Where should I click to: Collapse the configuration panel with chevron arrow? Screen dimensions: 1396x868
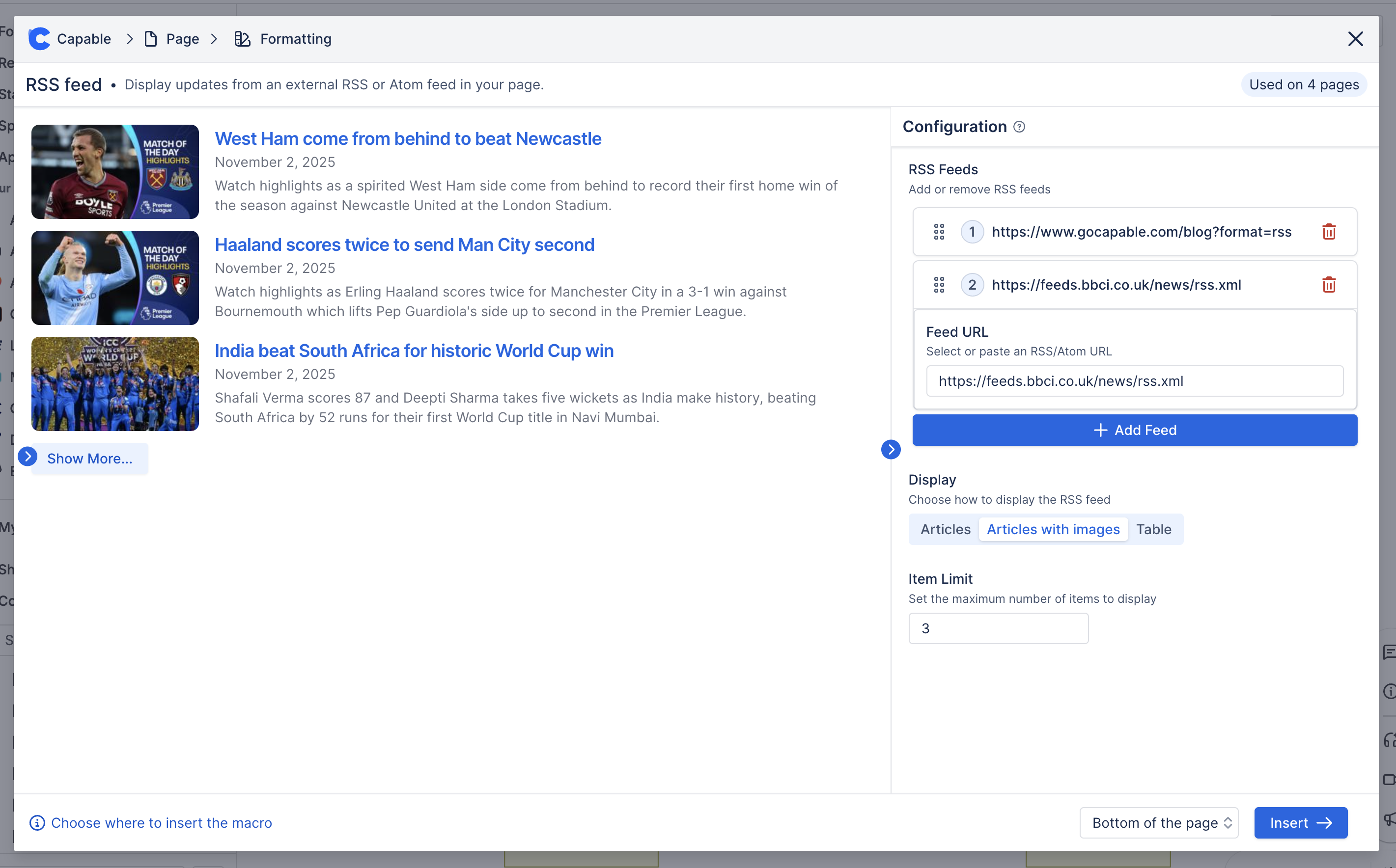[891, 450]
